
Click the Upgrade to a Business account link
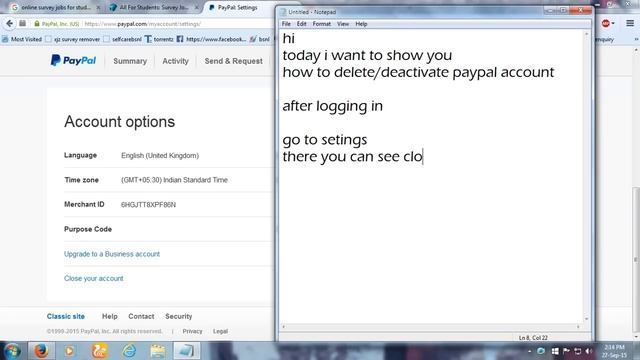point(112,254)
